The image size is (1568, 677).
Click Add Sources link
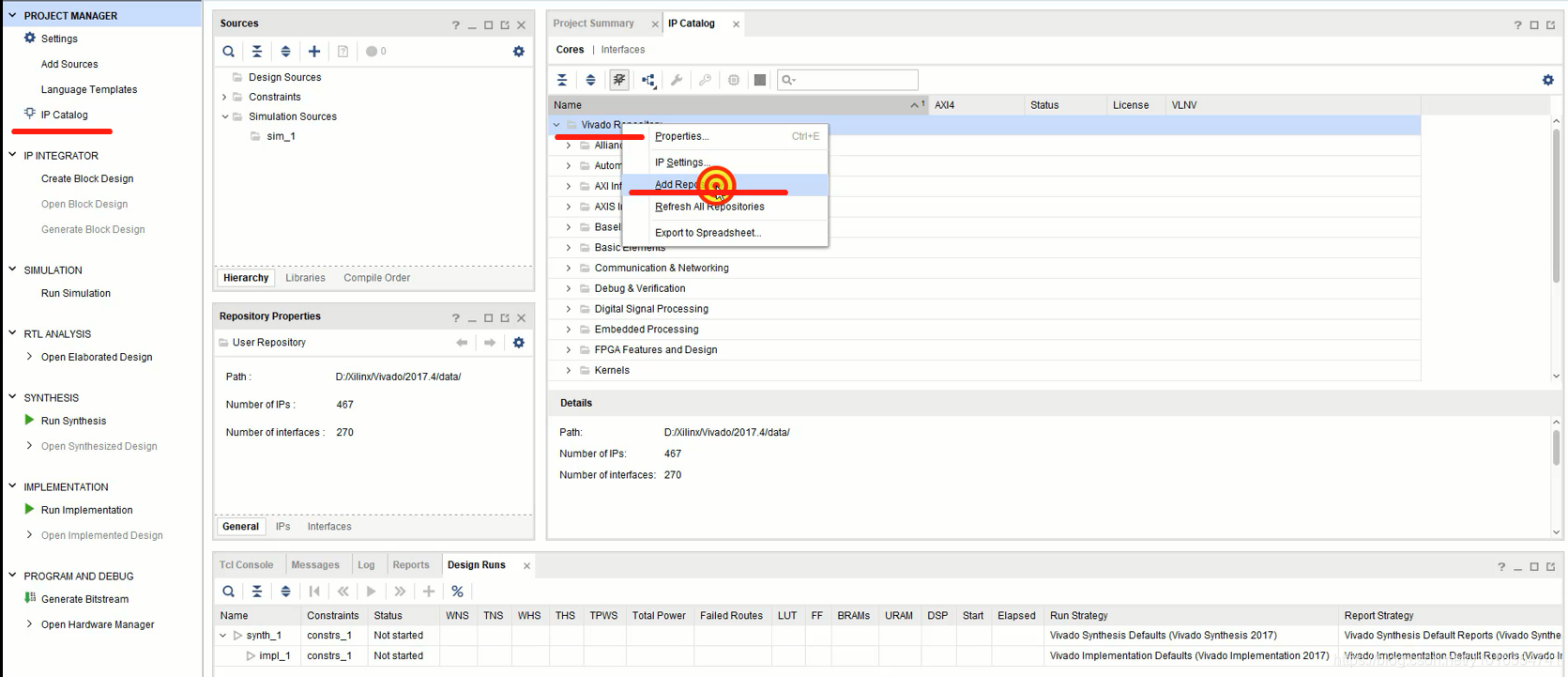point(69,64)
